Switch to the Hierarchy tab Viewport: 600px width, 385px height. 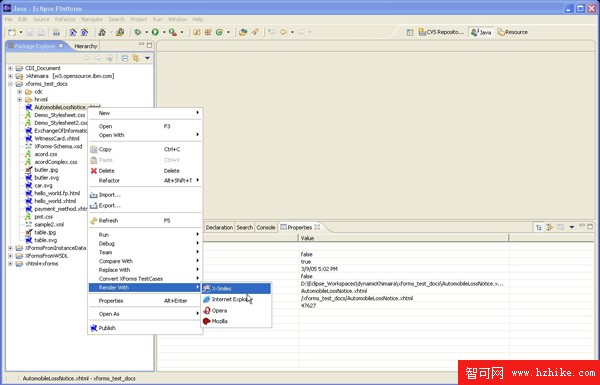pyautogui.click(x=86, y=46)
